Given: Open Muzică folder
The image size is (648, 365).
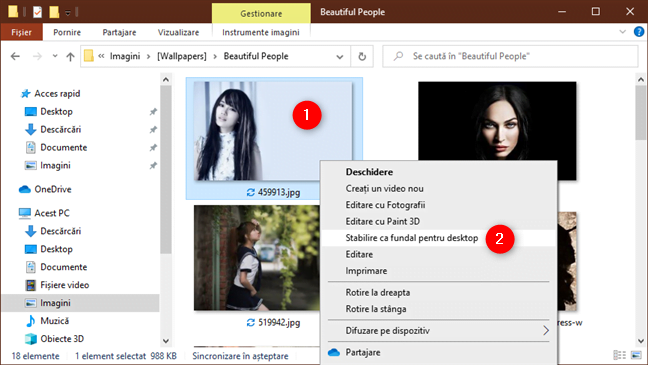Looking at the screenshot, I should click(54, 321).
